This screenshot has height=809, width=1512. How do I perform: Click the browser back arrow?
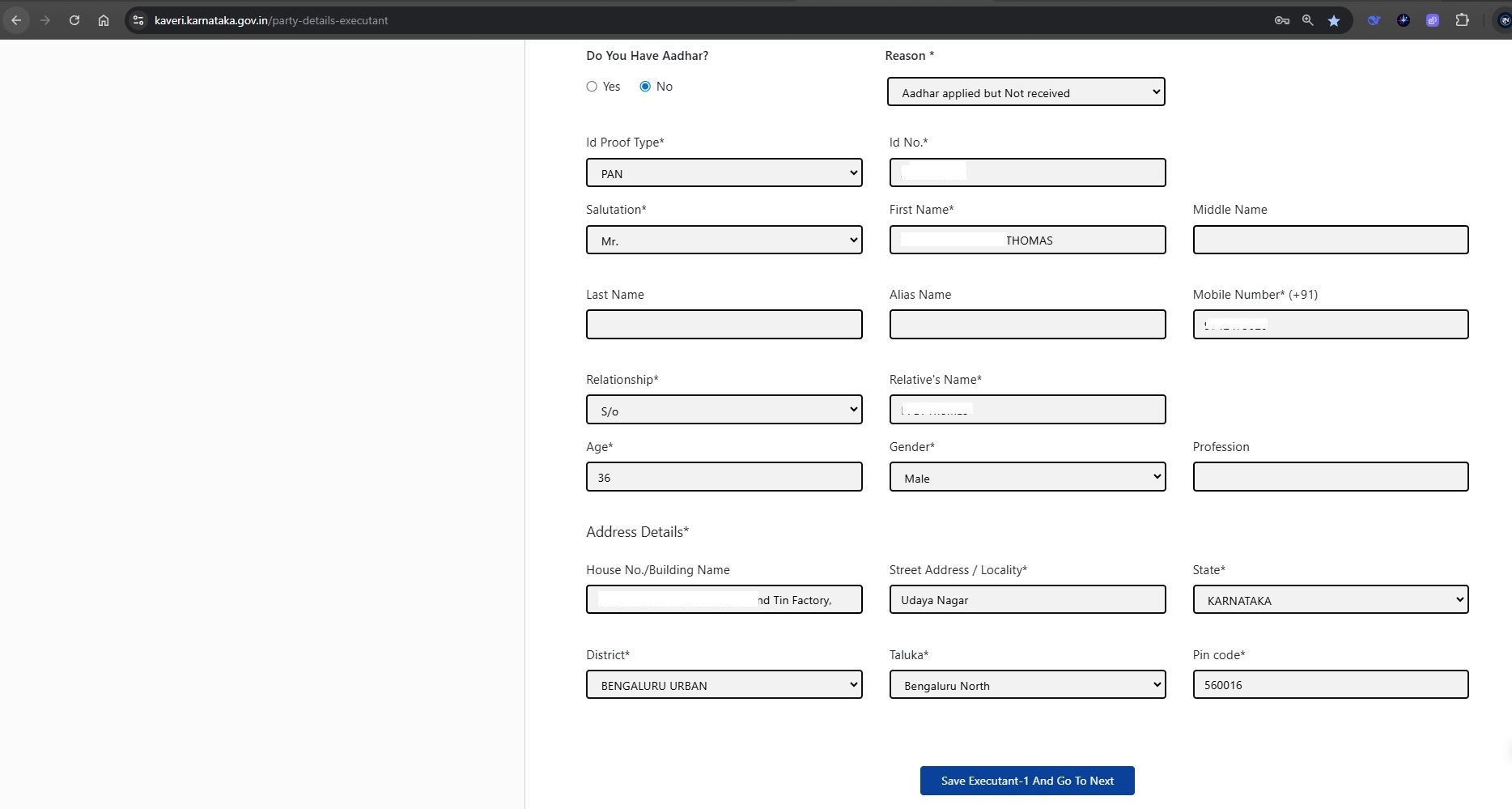16,20
